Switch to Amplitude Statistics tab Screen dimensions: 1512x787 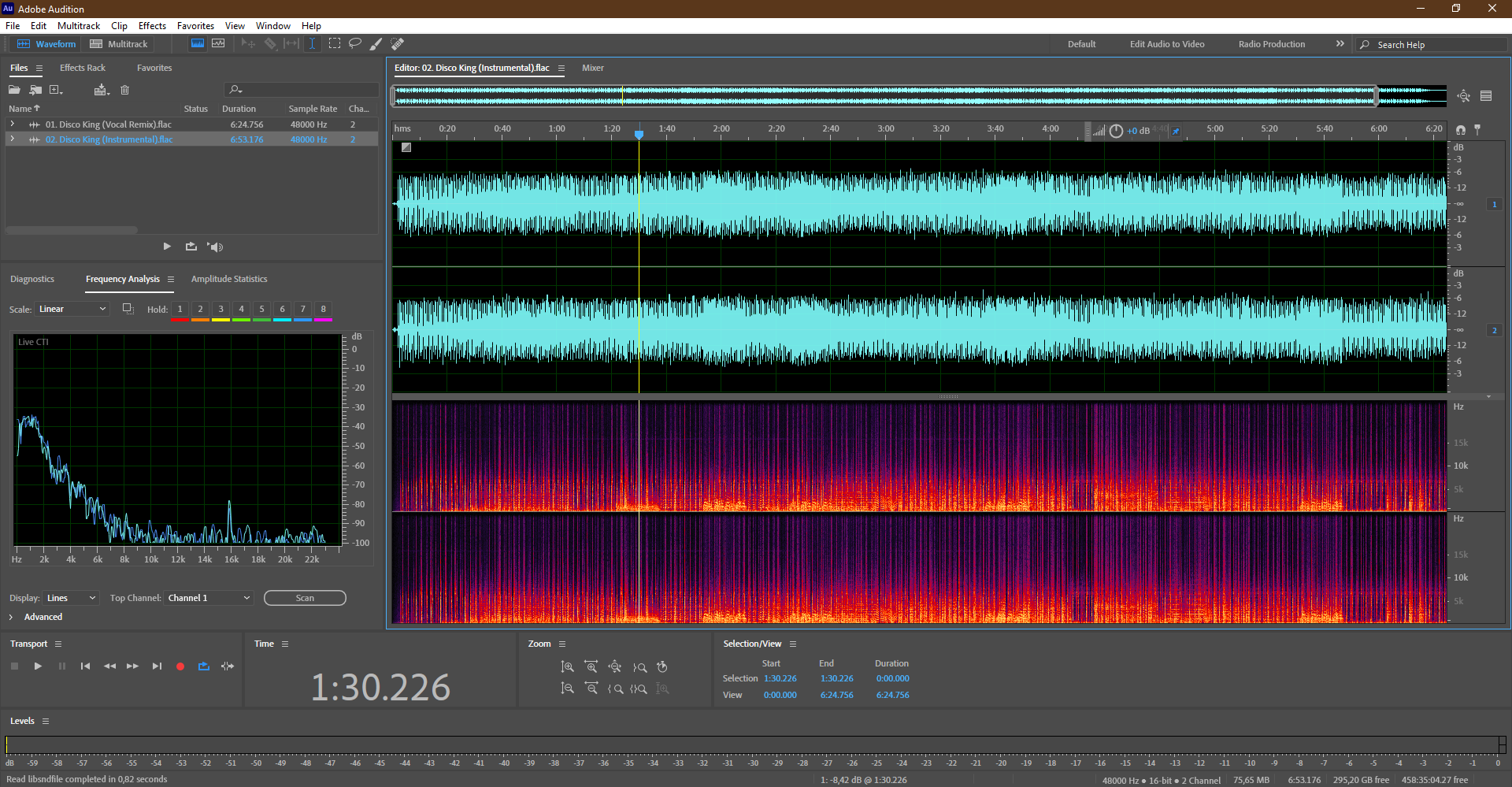pos(229,279)
